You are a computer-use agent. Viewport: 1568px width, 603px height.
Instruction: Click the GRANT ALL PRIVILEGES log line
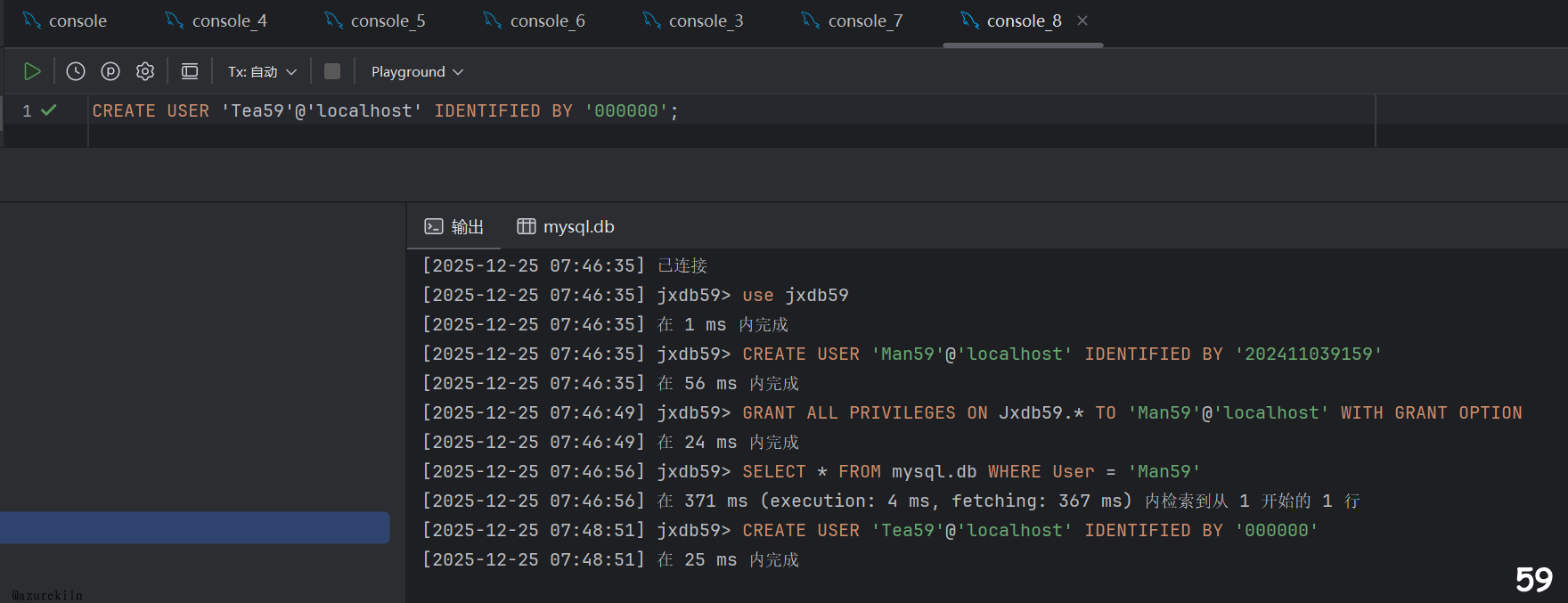[971, 412]
